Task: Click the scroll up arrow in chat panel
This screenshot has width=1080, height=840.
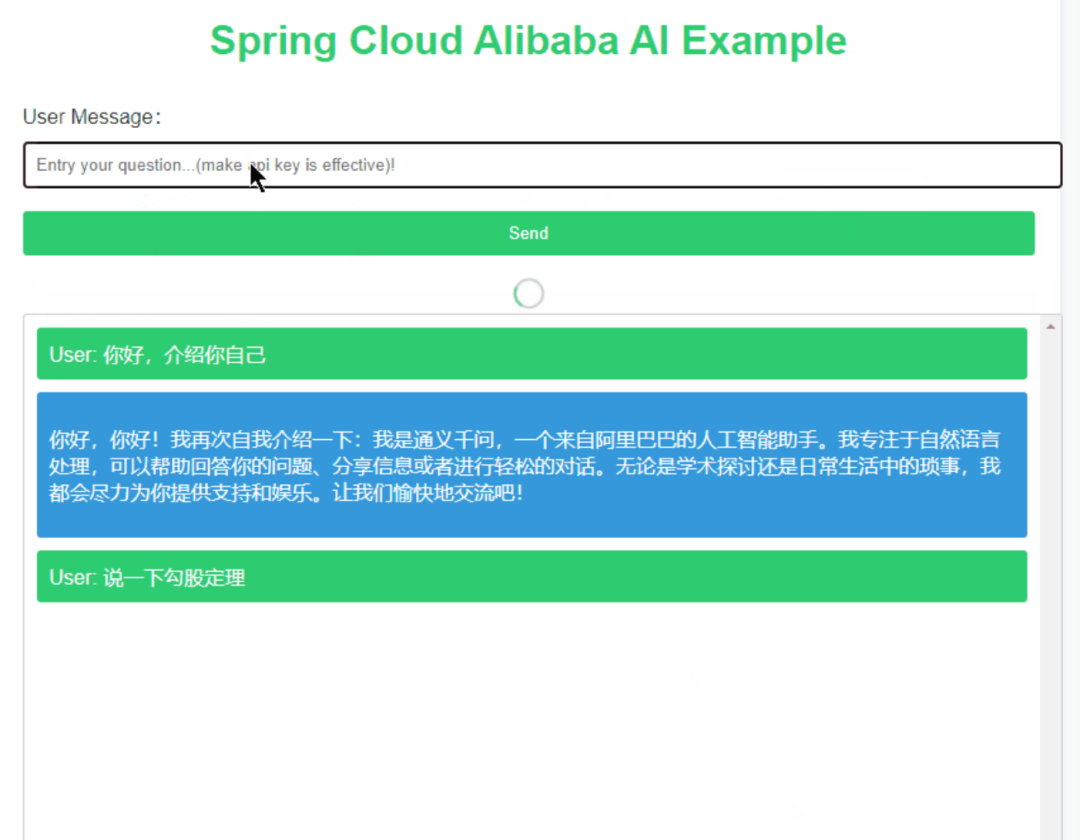Action: pos(1050,327)
